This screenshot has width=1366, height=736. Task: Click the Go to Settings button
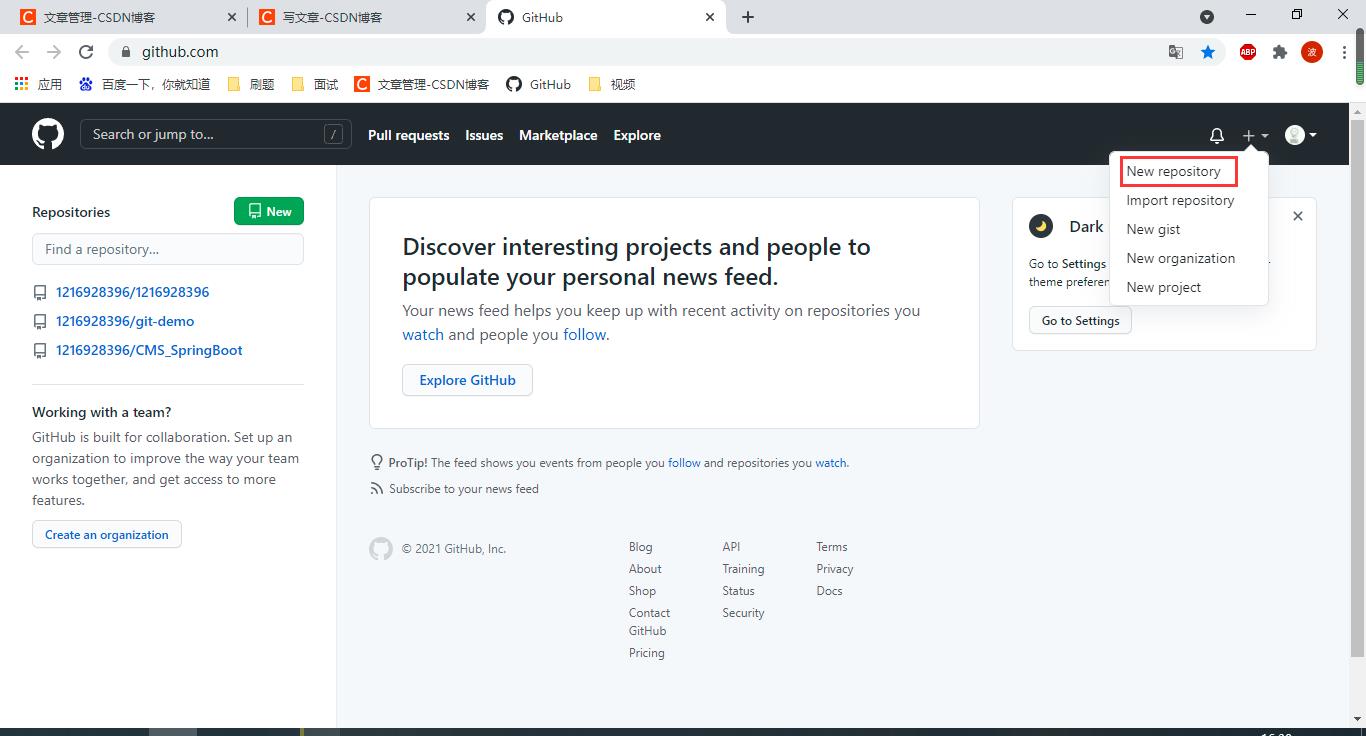tap(1080, 321)
